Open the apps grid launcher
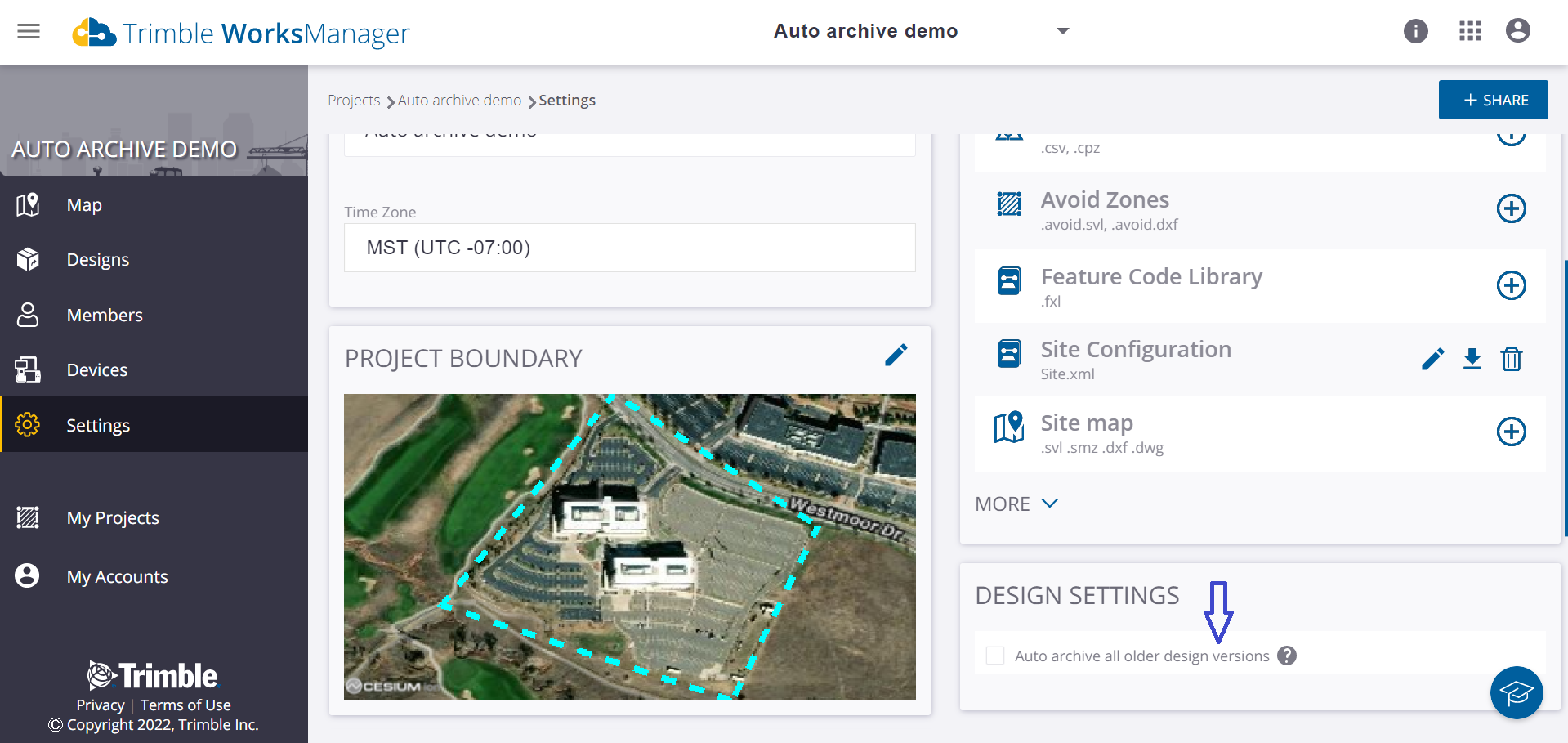1568x743 pixels. [1470, 31]
